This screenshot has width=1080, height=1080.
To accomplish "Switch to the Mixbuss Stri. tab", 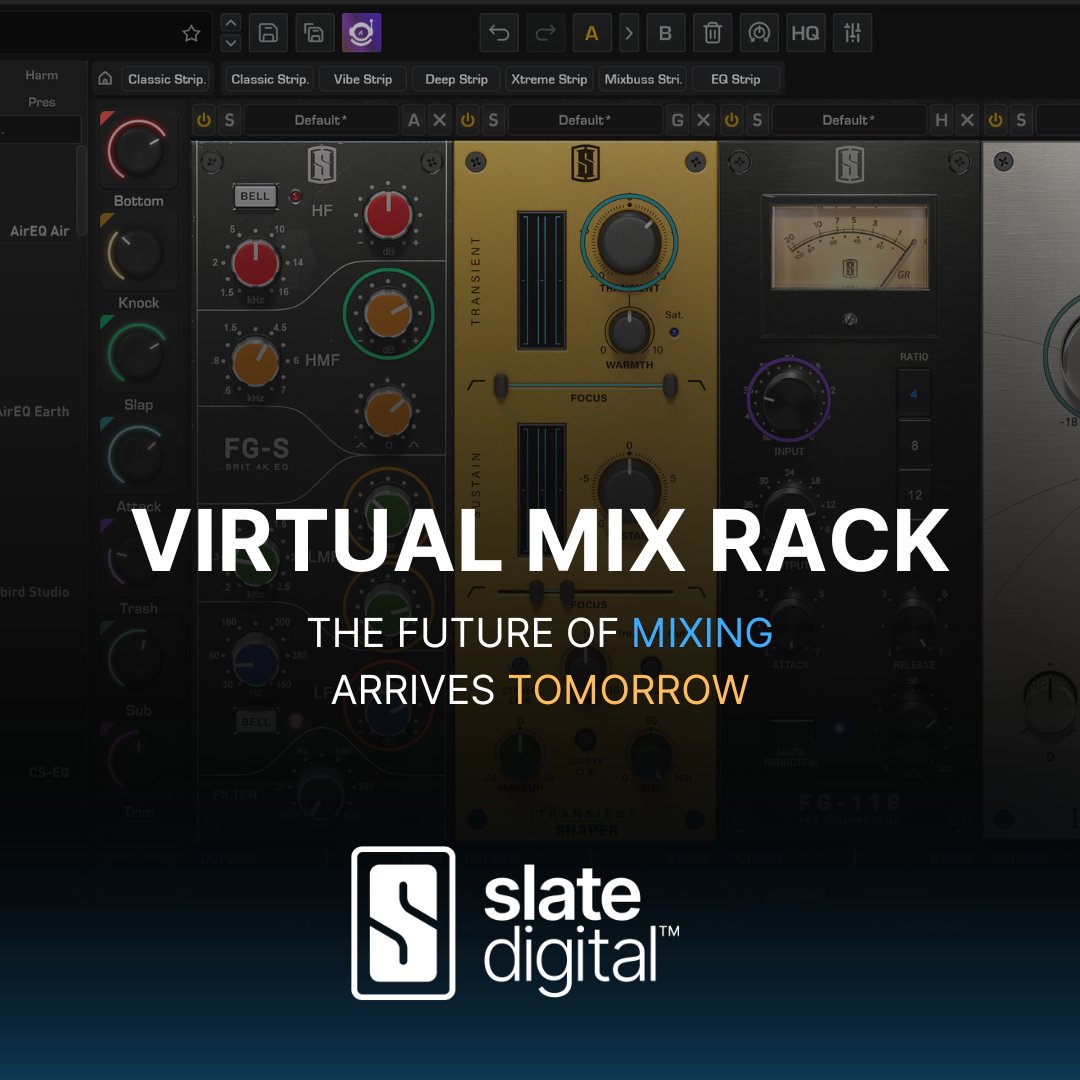I will [643, 79].
